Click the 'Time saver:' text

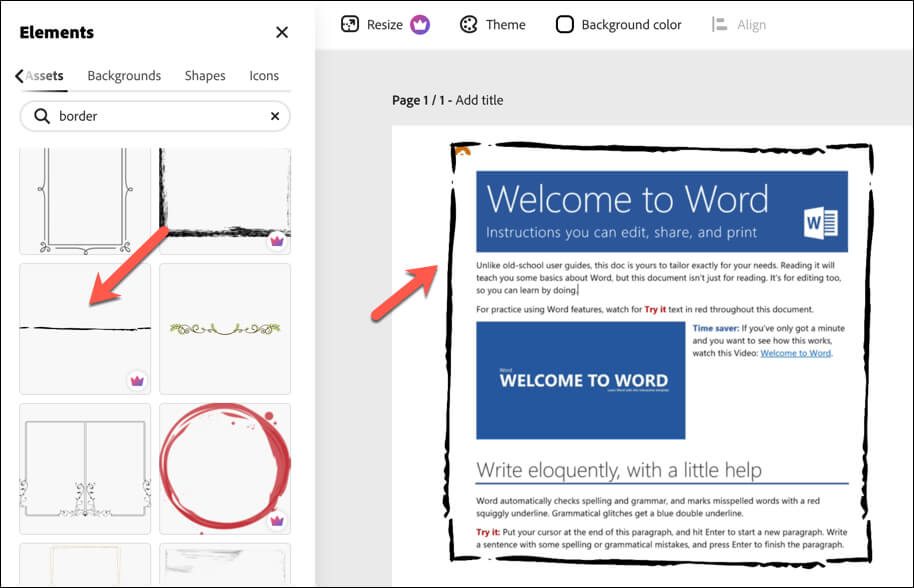[x=715, y=328]
